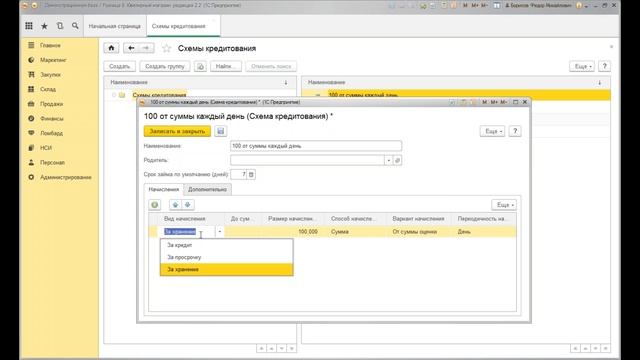
Task: Click Записать и закрыть in dialog
Action: pos(177,131)
